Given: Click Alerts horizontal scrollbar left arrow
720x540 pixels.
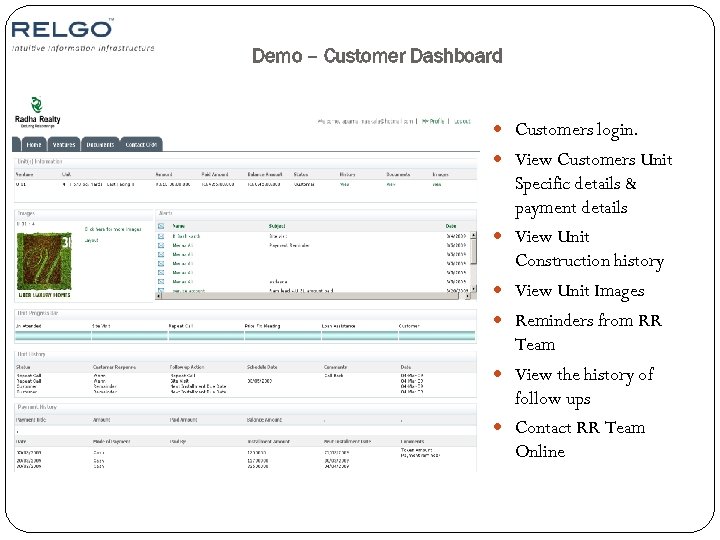Looking at the screenshot, I should pyautogui.click(x=159, y=296).
